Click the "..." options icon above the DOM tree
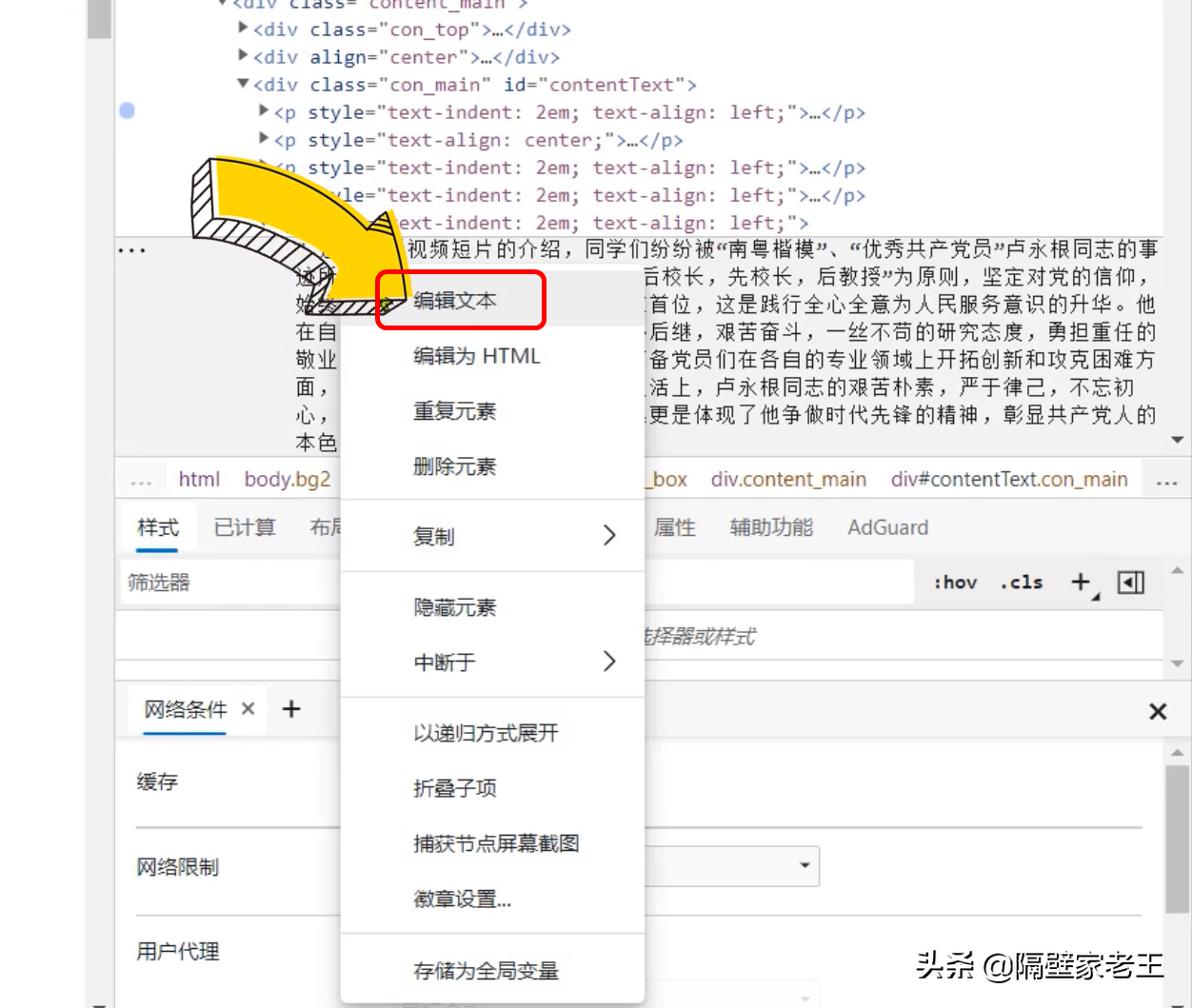 (131, 249)
